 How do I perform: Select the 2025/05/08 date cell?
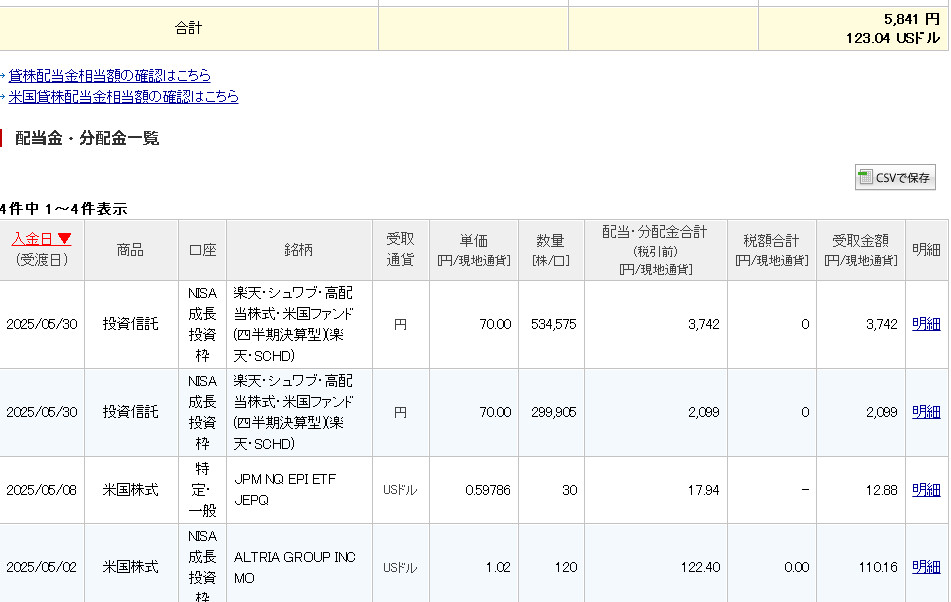[x=41, y=490]
